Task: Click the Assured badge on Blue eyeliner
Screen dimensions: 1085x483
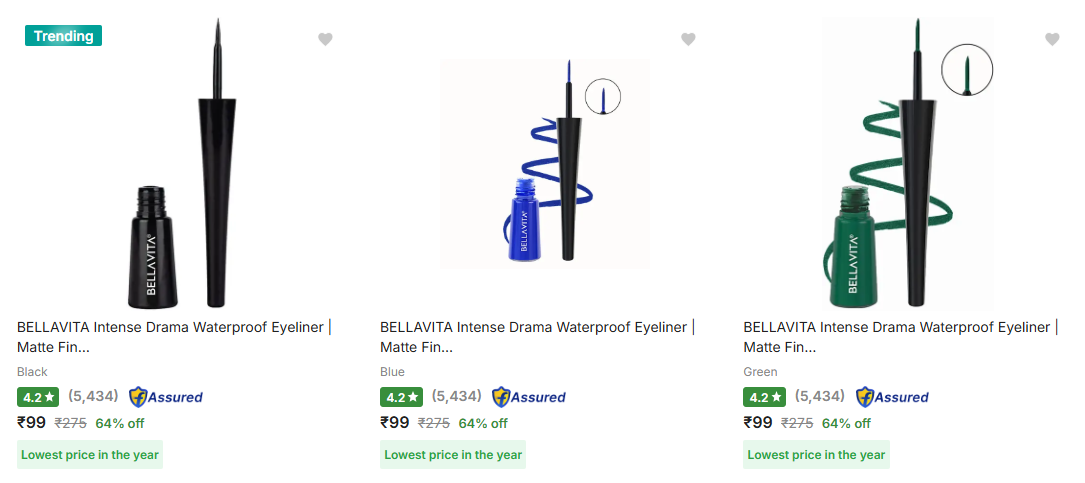Action: (529, 397)
